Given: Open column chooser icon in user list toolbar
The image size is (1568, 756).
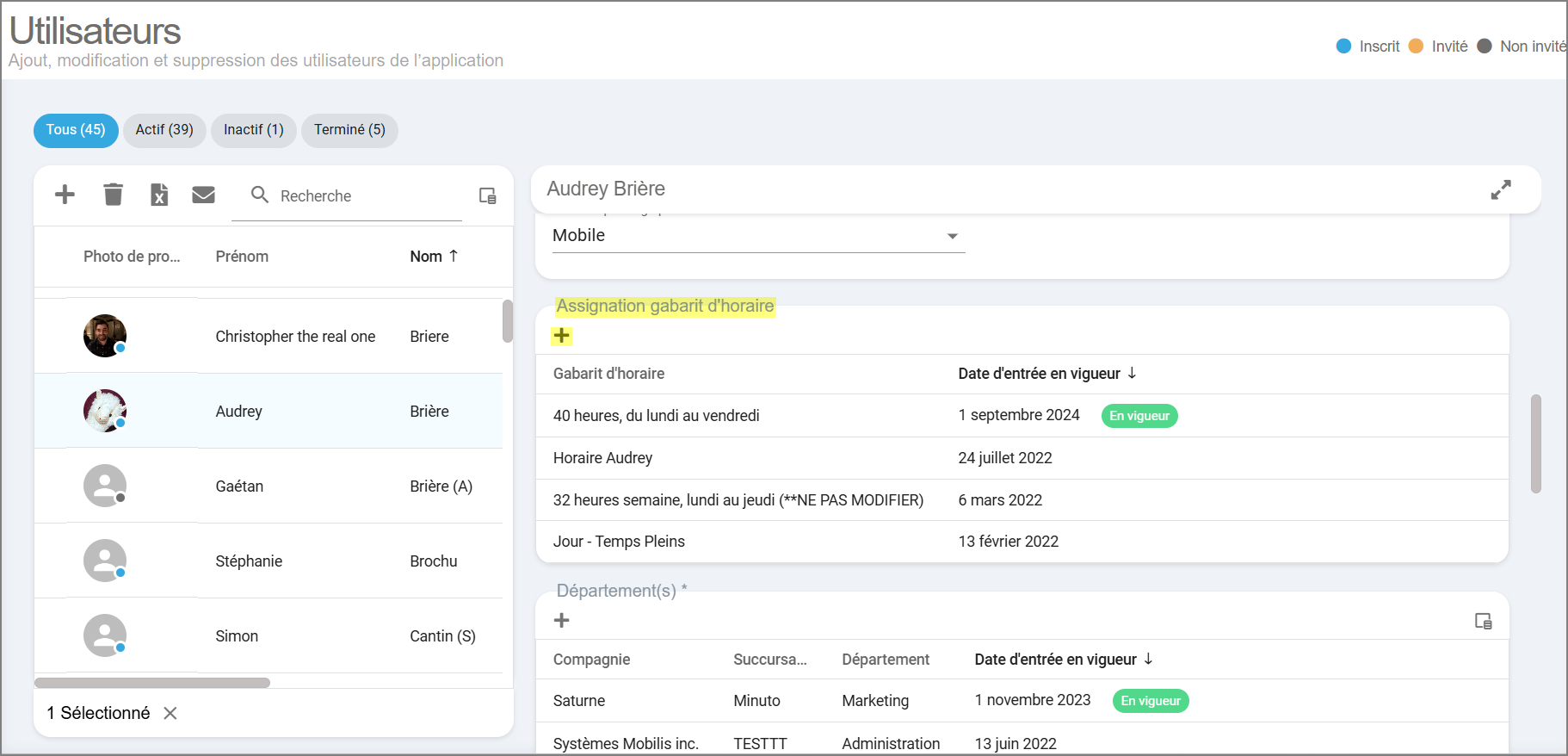Looking at the screenshot, I should [x=487, y=196].
